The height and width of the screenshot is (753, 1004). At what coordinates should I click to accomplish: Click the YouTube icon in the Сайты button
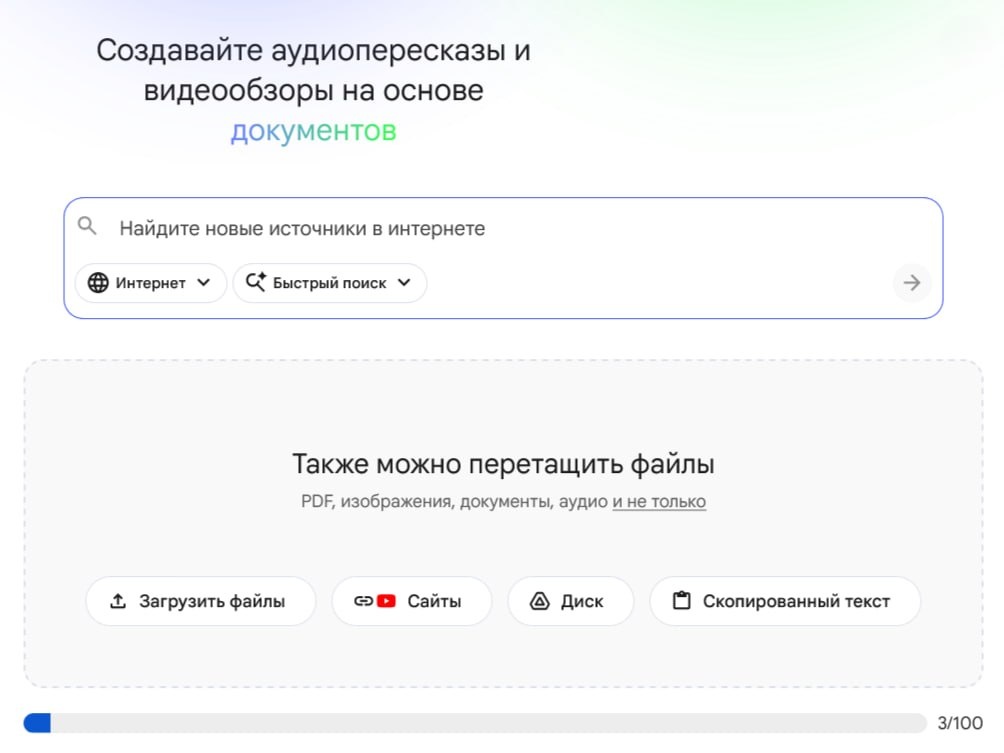point(386,601)
